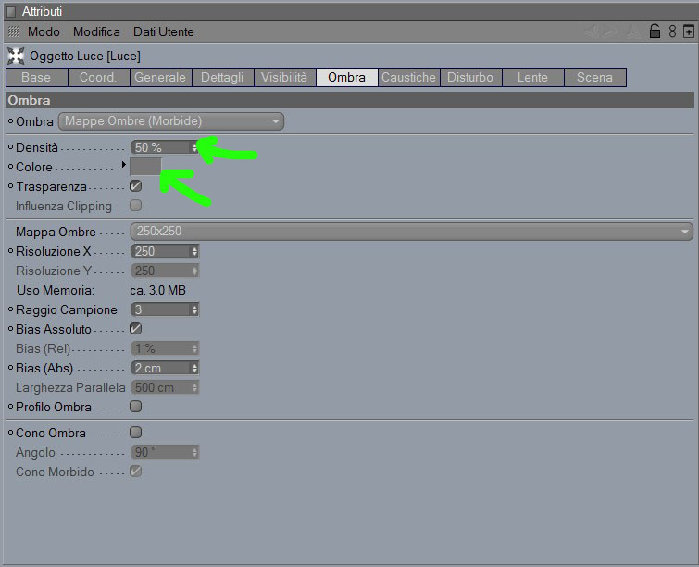Viewport: 699px width, 567px height.
Task: Open the Dati Utente menu
Action: tap(163, 32)
